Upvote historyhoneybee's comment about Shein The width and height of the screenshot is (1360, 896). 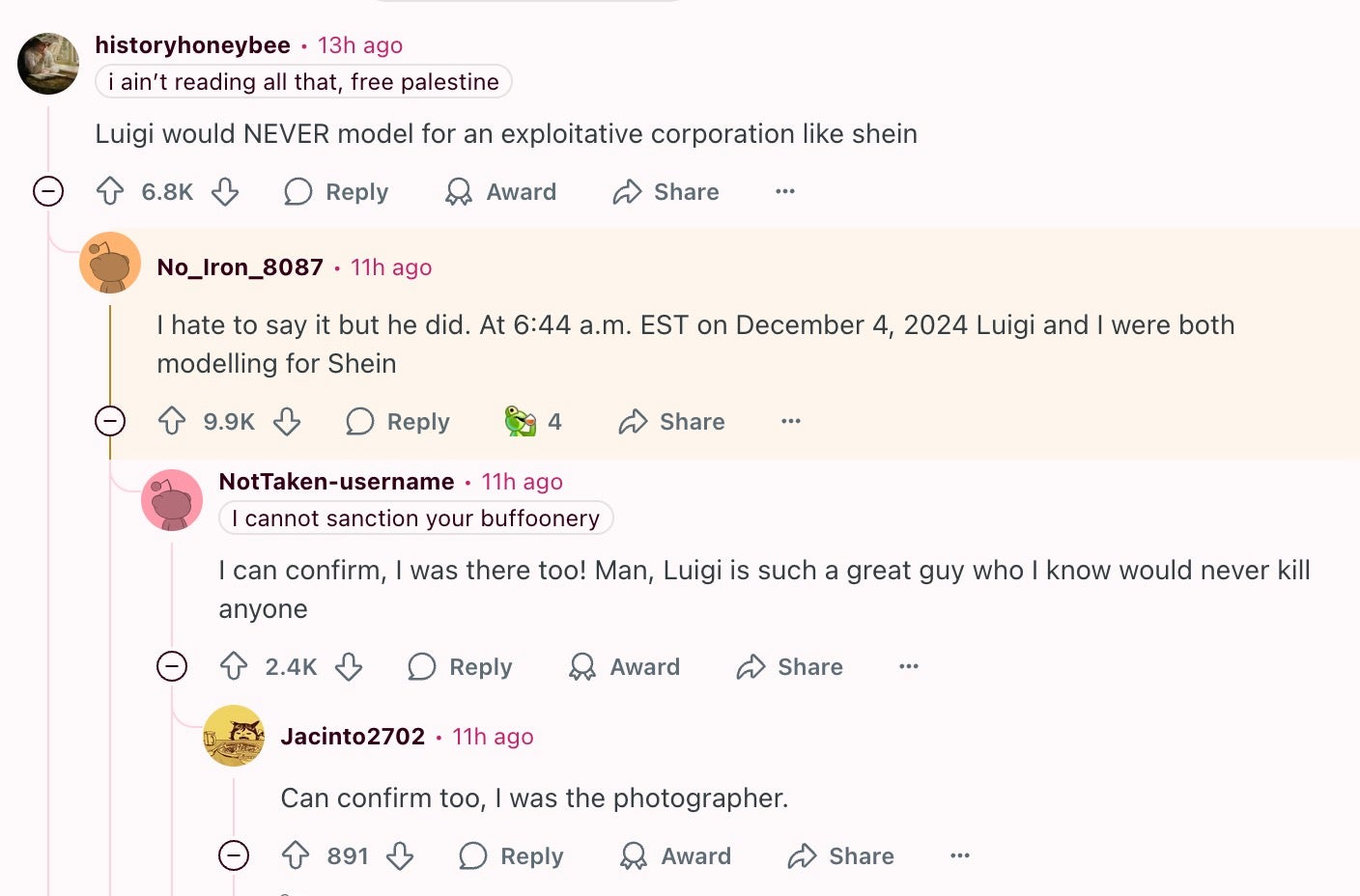click(x=110, y=191)
